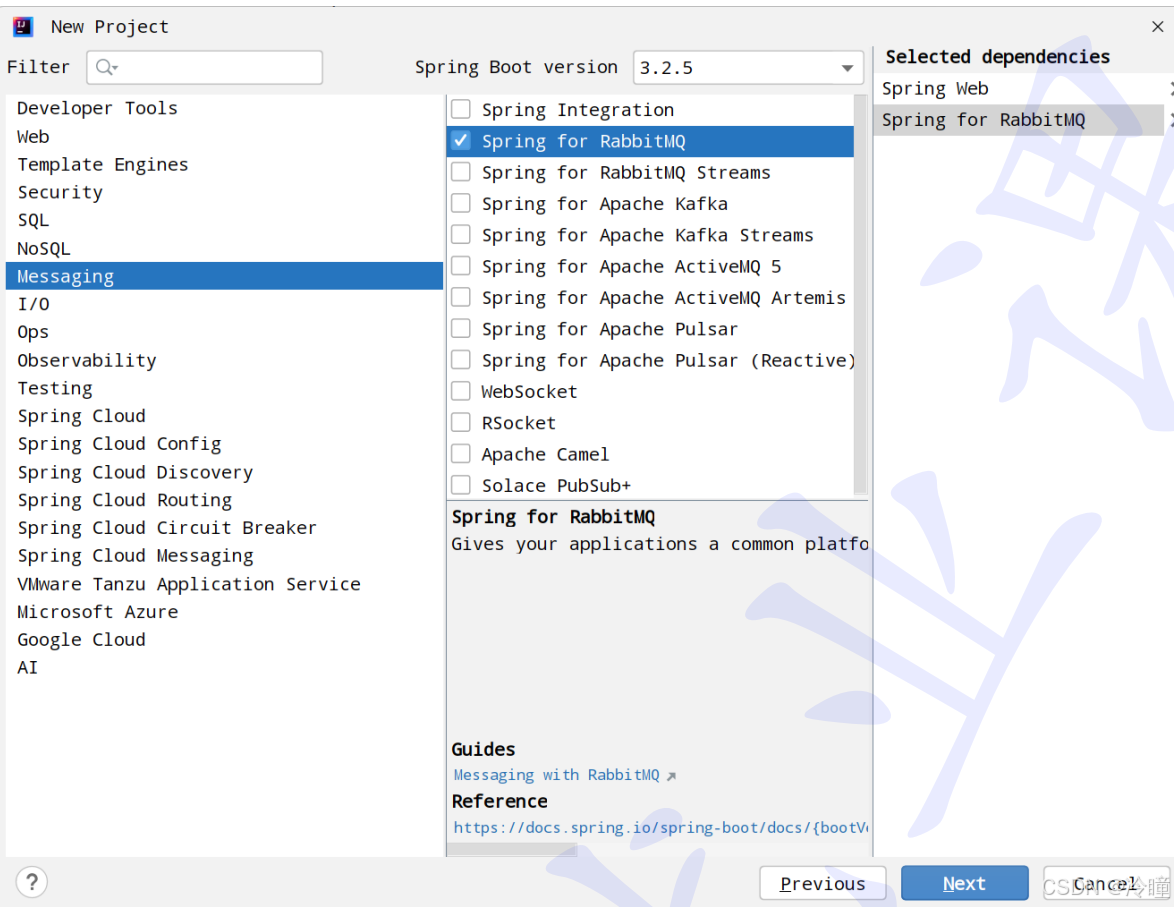The image size is (1174, 907).
Task: Open the Messaging with RabbitMQ guide link
Action: pyautogui.click(x=556, y=775)
